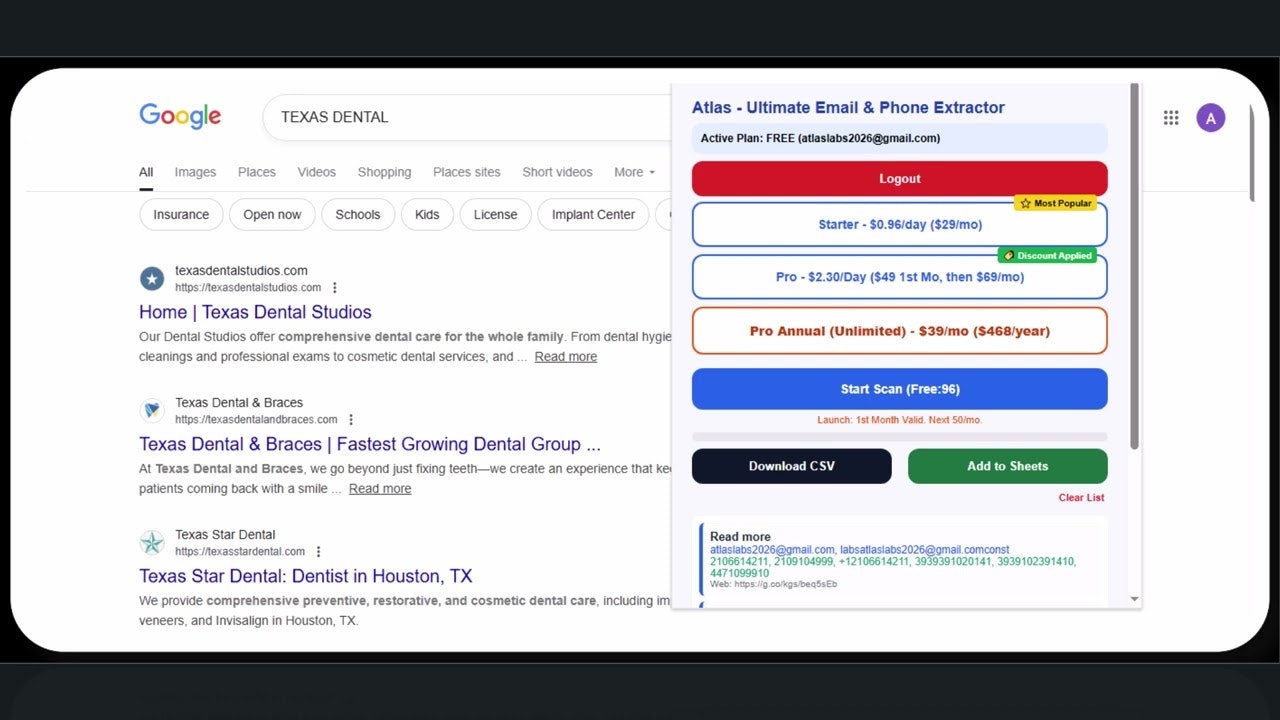Screen dimensions: 1280x720
Task: Open Texas Star Dental: Dentist in Houston link
Action: pyautogui.click(x=305, y=576)
